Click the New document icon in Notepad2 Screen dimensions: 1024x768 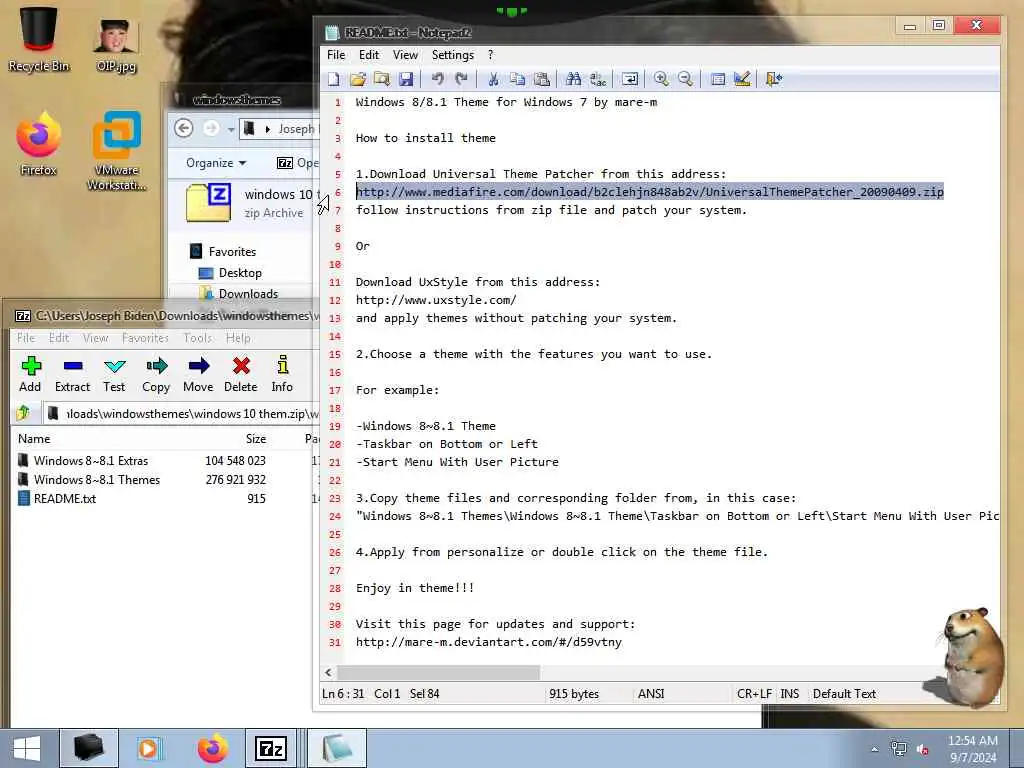click(x=334, y=79)
